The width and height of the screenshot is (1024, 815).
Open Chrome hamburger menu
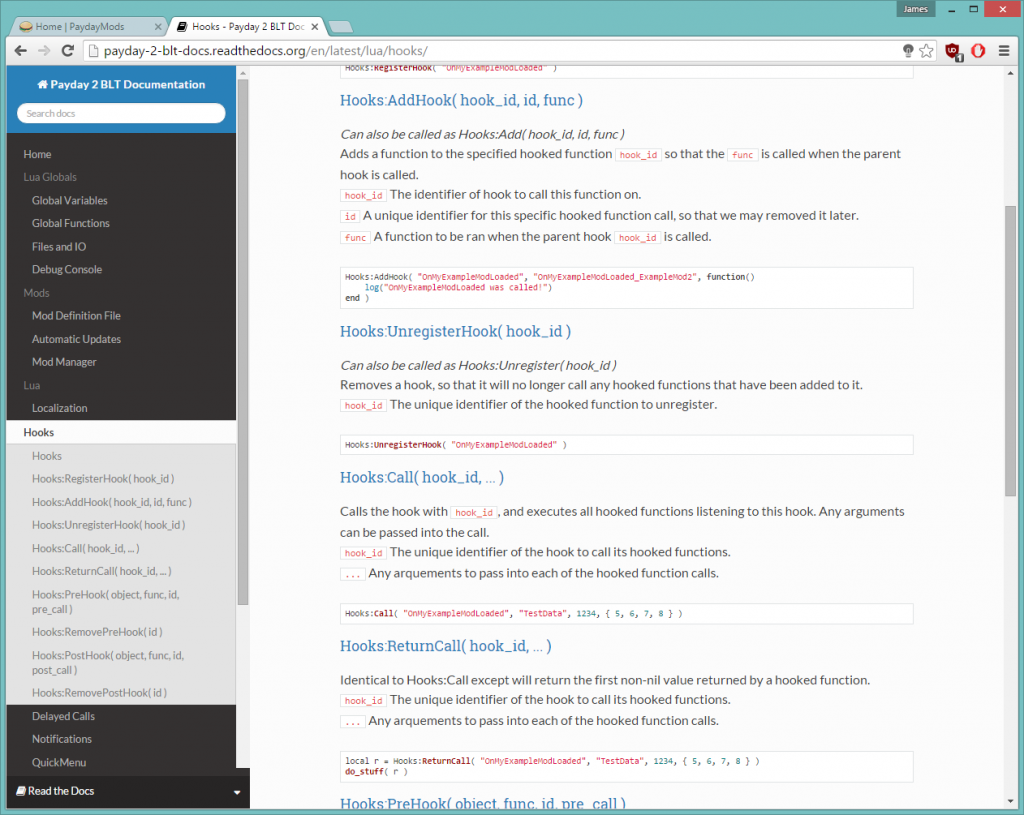pos(1004,51)
